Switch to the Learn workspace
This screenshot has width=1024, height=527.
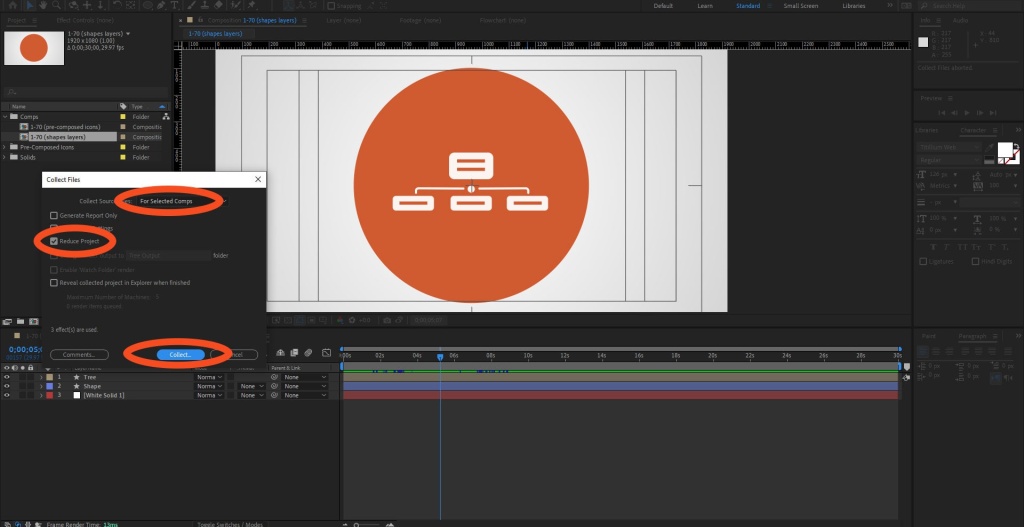pos(705,6)
